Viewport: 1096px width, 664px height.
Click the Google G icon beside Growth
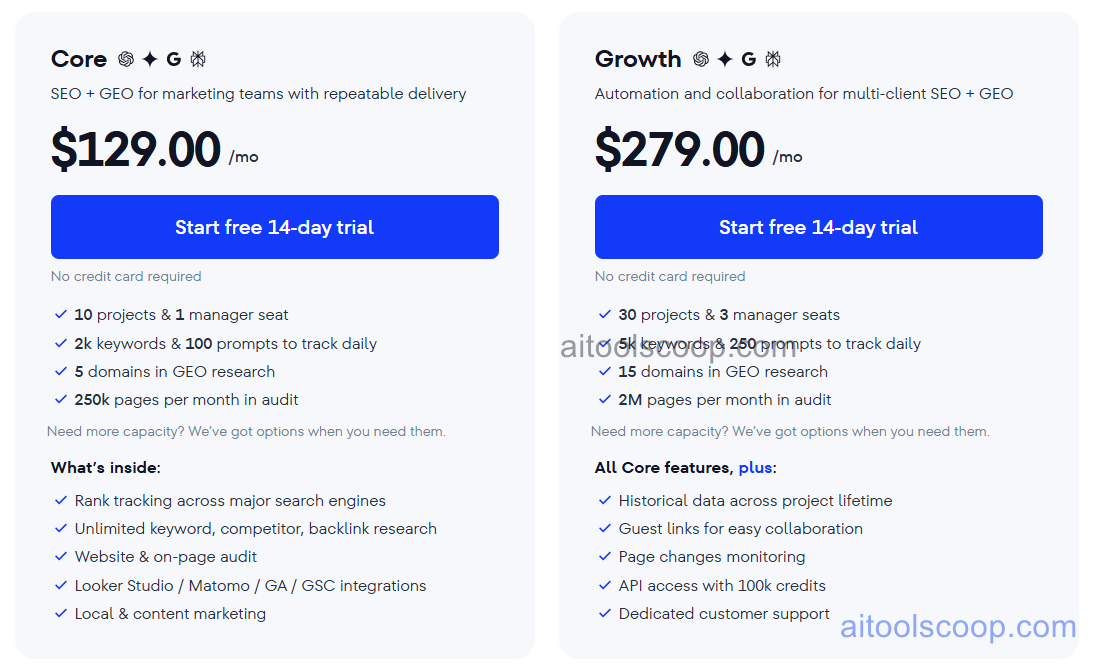(x=749, y=59)
